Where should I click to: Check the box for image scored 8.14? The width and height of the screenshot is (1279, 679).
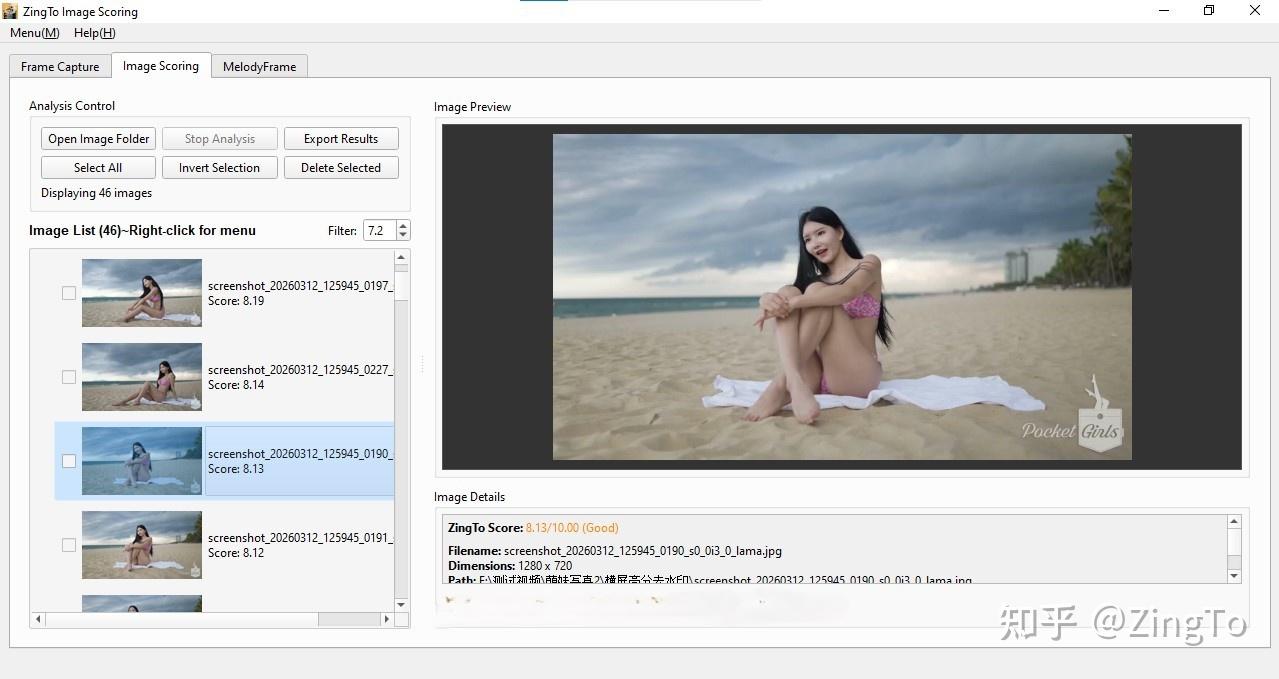(x=69, y=377)
